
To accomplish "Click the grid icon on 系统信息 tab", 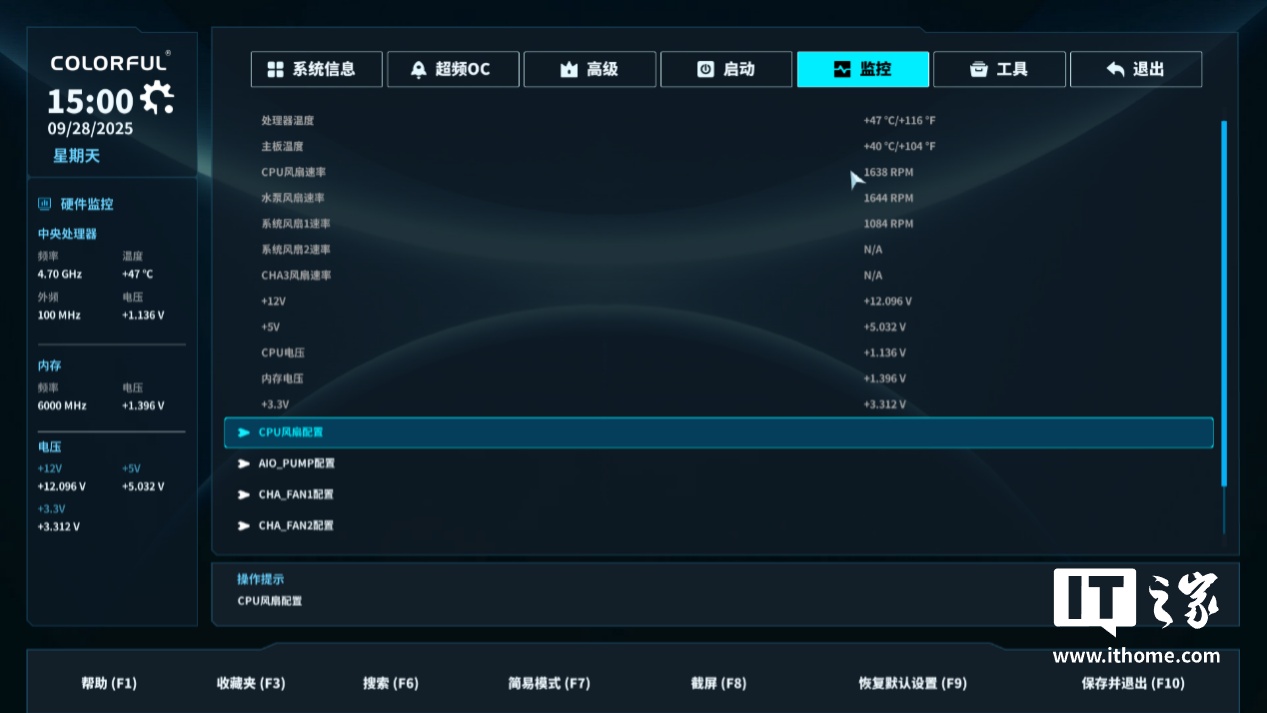I will pyautogui.click(x=276, y=69).
